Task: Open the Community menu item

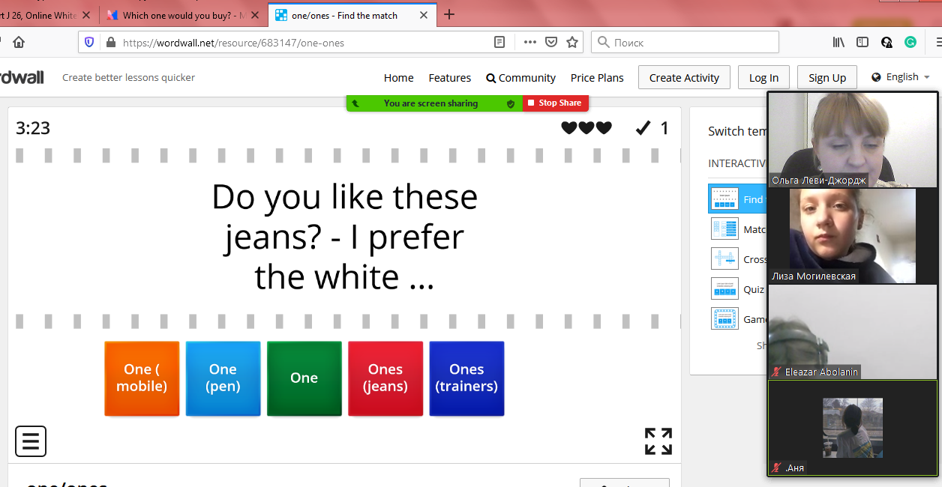Action: pos(521,78)
